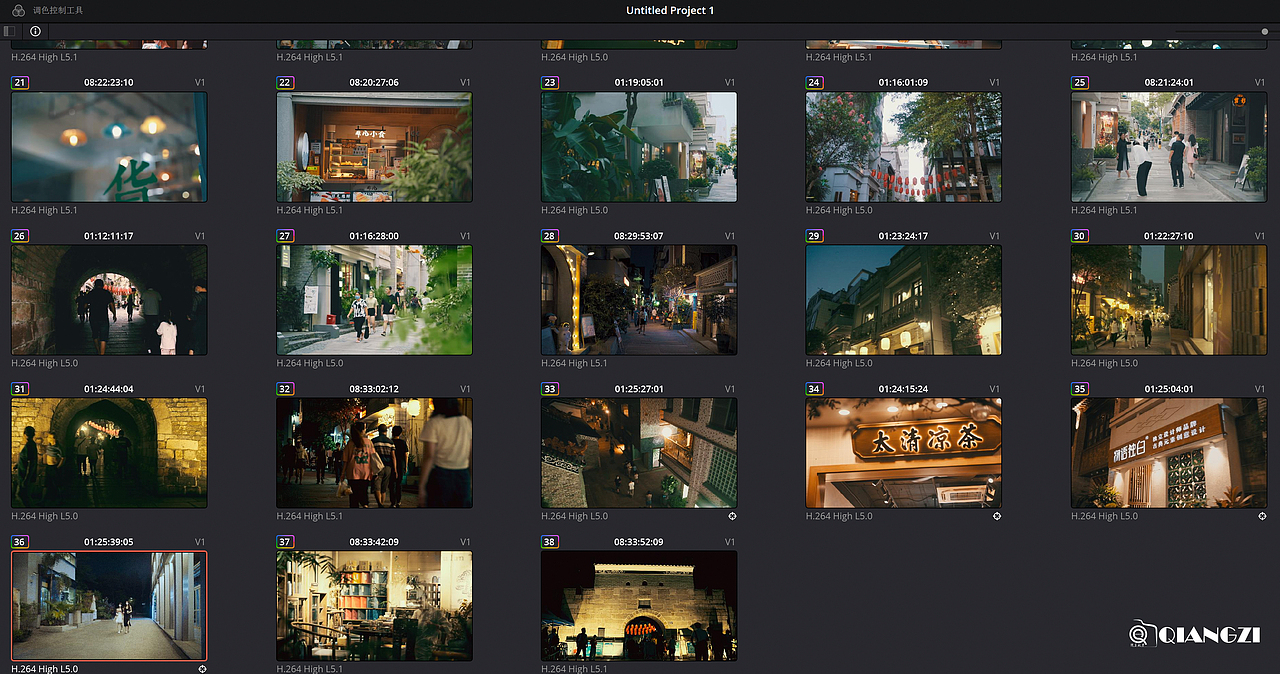Select clip 32 night crowd thumbnail
The image size is (1280, 674).
374,453
